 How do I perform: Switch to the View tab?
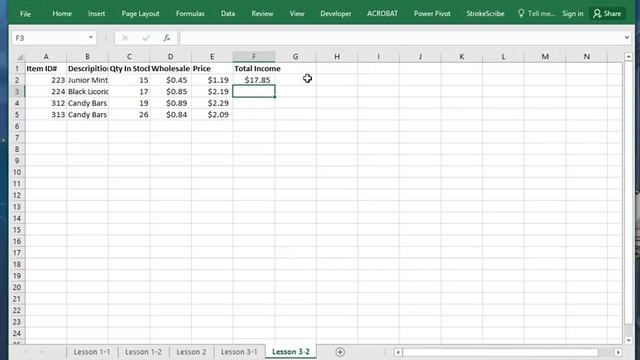[297, 13]
